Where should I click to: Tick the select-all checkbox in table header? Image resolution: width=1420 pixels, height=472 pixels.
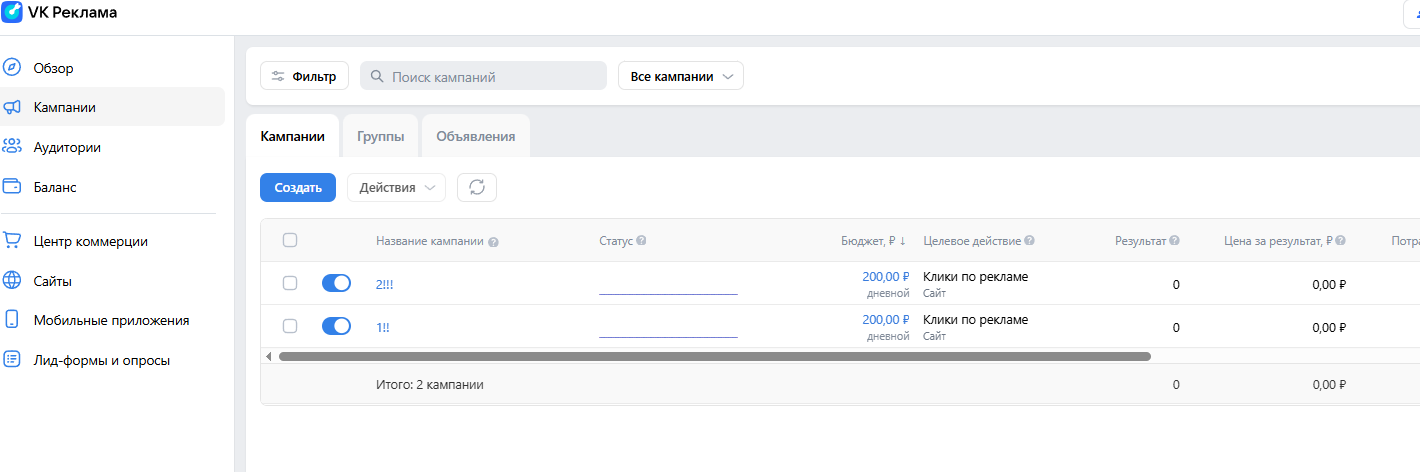click(290, 240)
